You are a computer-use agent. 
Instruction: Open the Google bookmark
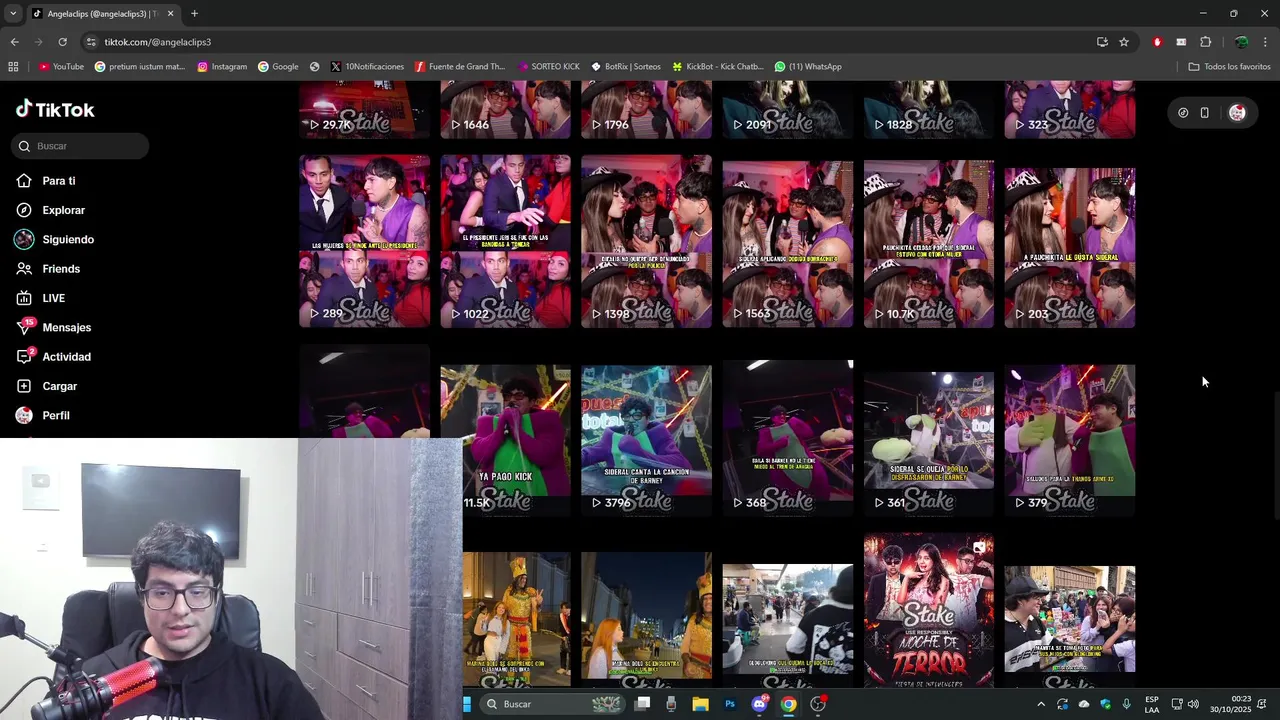pyautogui.click(x=278, y=67)
